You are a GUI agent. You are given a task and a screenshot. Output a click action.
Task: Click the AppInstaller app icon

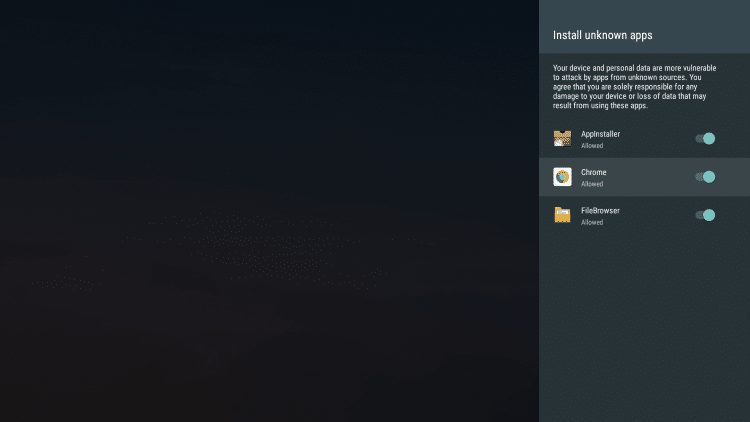pyautogui.click(x=562, y=139)
